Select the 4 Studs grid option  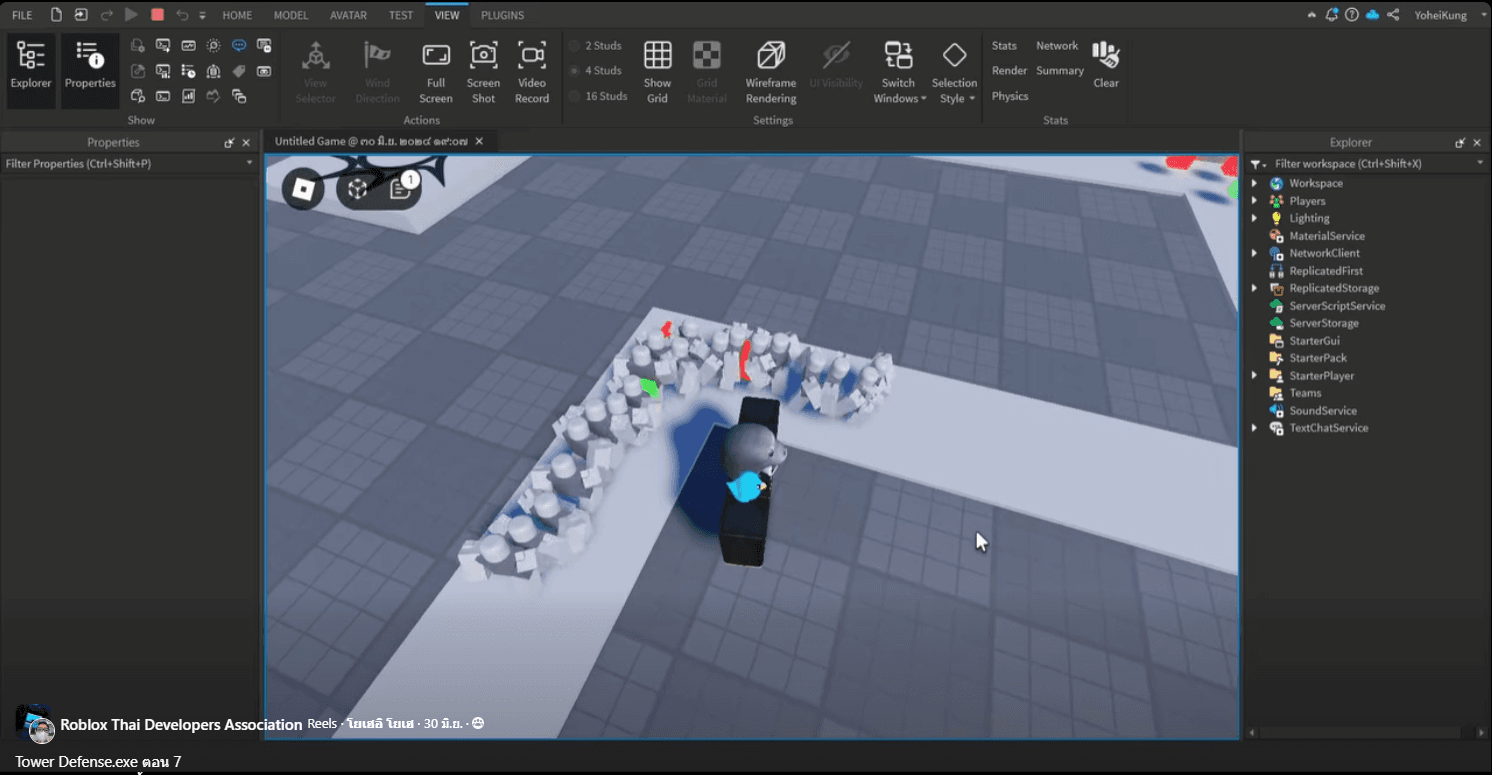pos(596,71)
